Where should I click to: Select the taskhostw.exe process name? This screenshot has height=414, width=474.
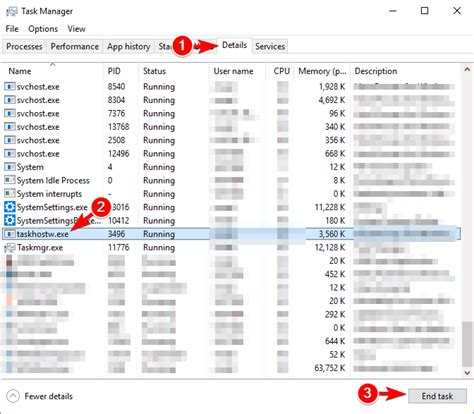pyautogui.click(x=43, y=234)
